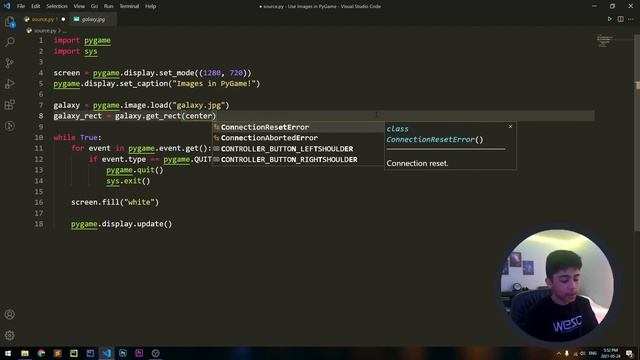Open File Explorer from the taskbar
This screenshot has height=360, width=640.
[x=25, y=353]
